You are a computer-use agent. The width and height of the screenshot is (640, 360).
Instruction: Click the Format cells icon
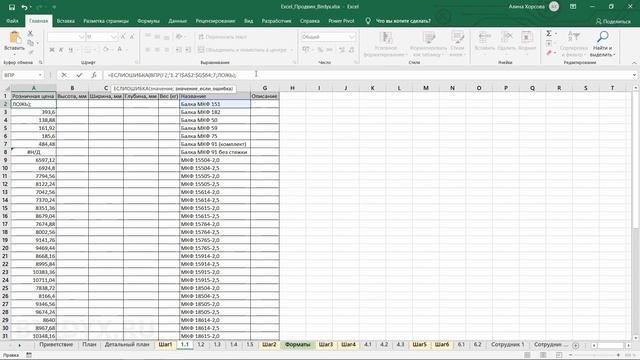click(527, 38)
